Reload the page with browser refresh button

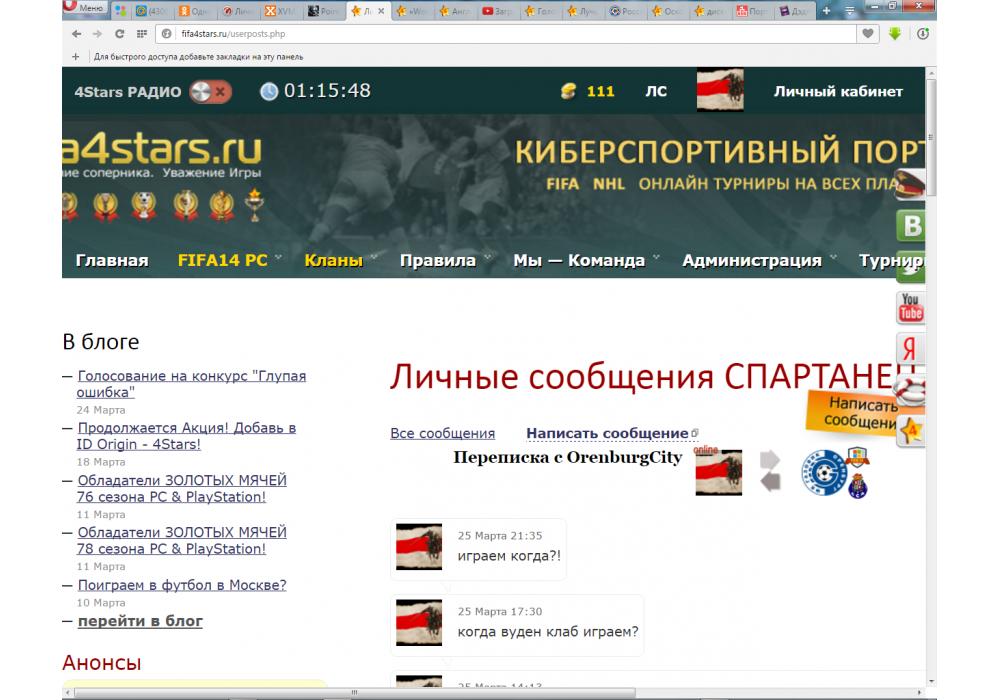click(120, 33)
